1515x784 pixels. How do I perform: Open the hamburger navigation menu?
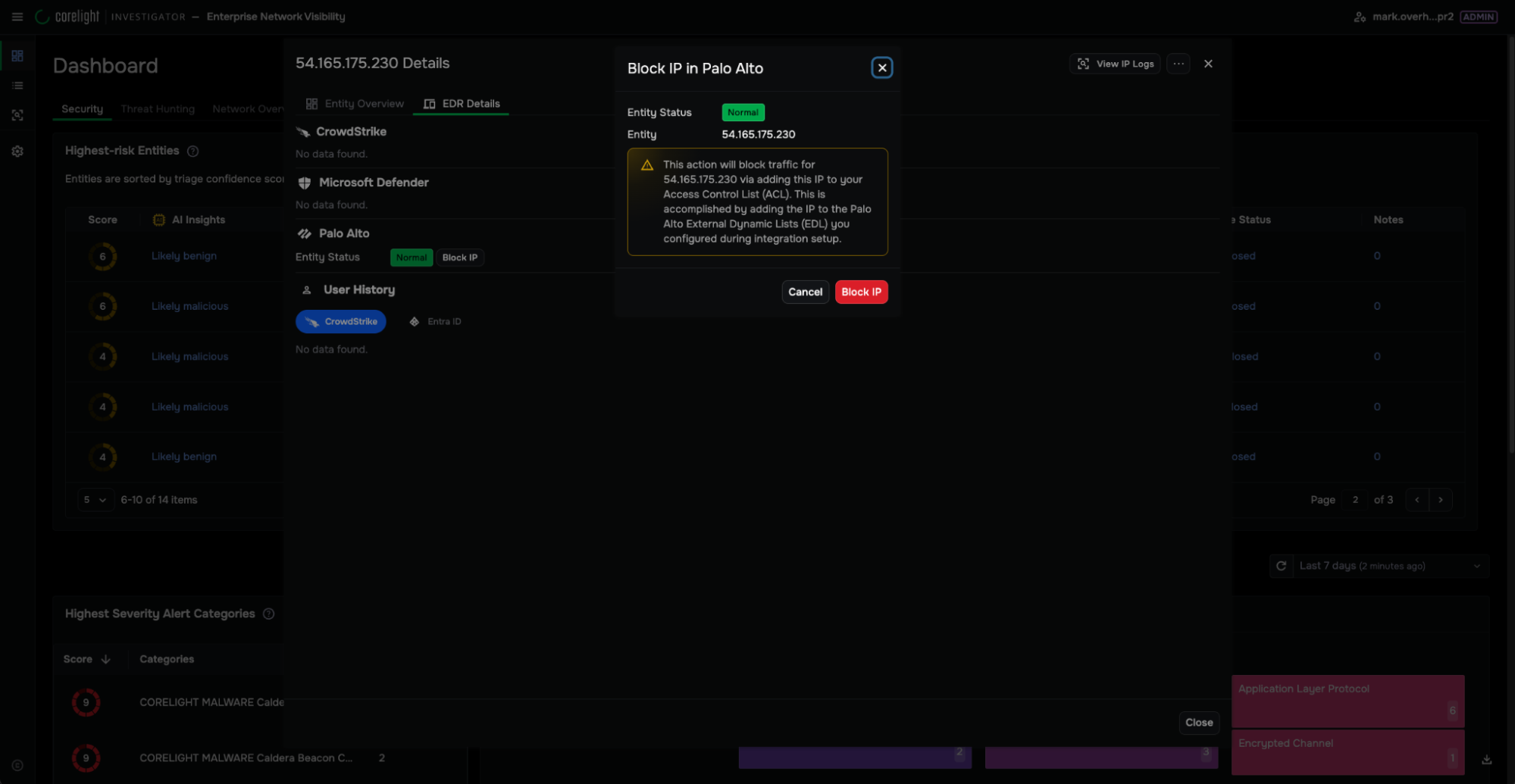click(17, 17)
